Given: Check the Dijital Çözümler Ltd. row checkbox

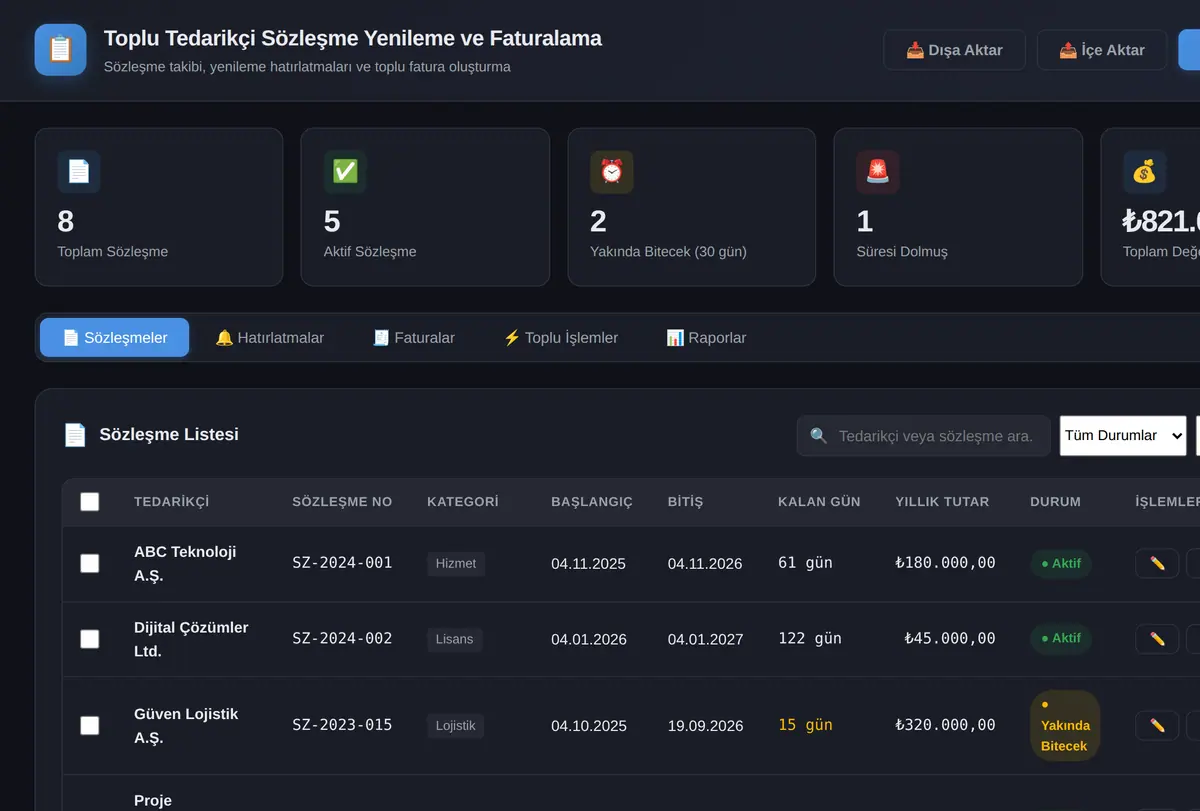Looking at the screenshot, I should pyautogui.click(x=90, y=639).
